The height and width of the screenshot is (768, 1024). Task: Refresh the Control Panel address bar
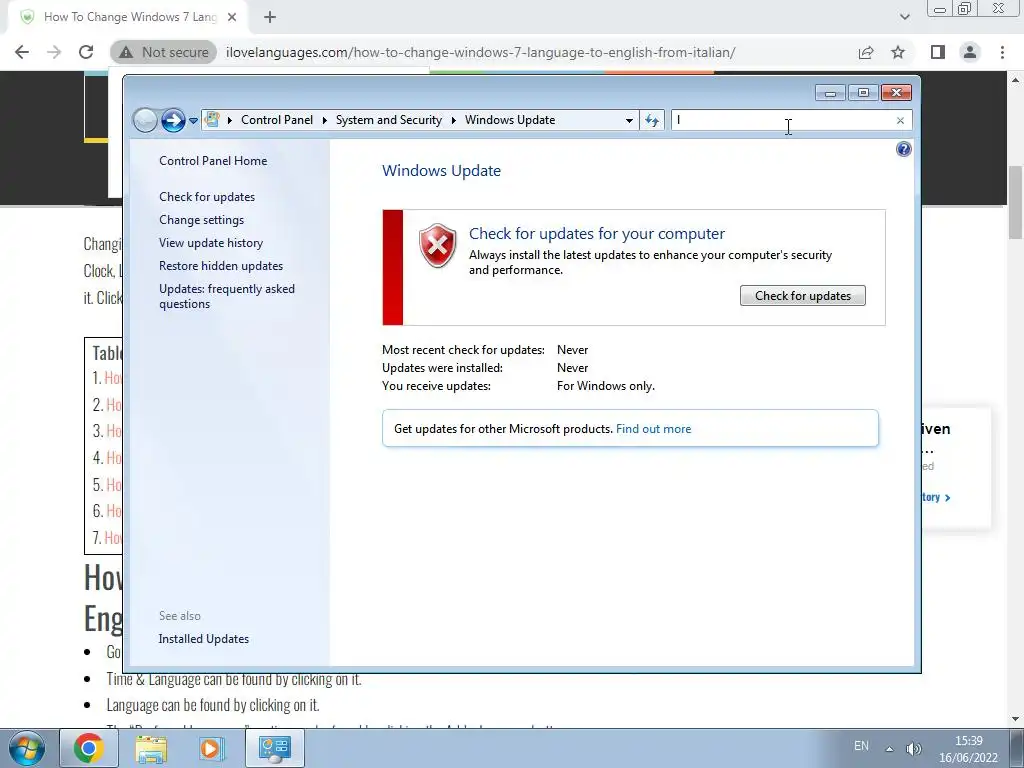click(652, 120)
